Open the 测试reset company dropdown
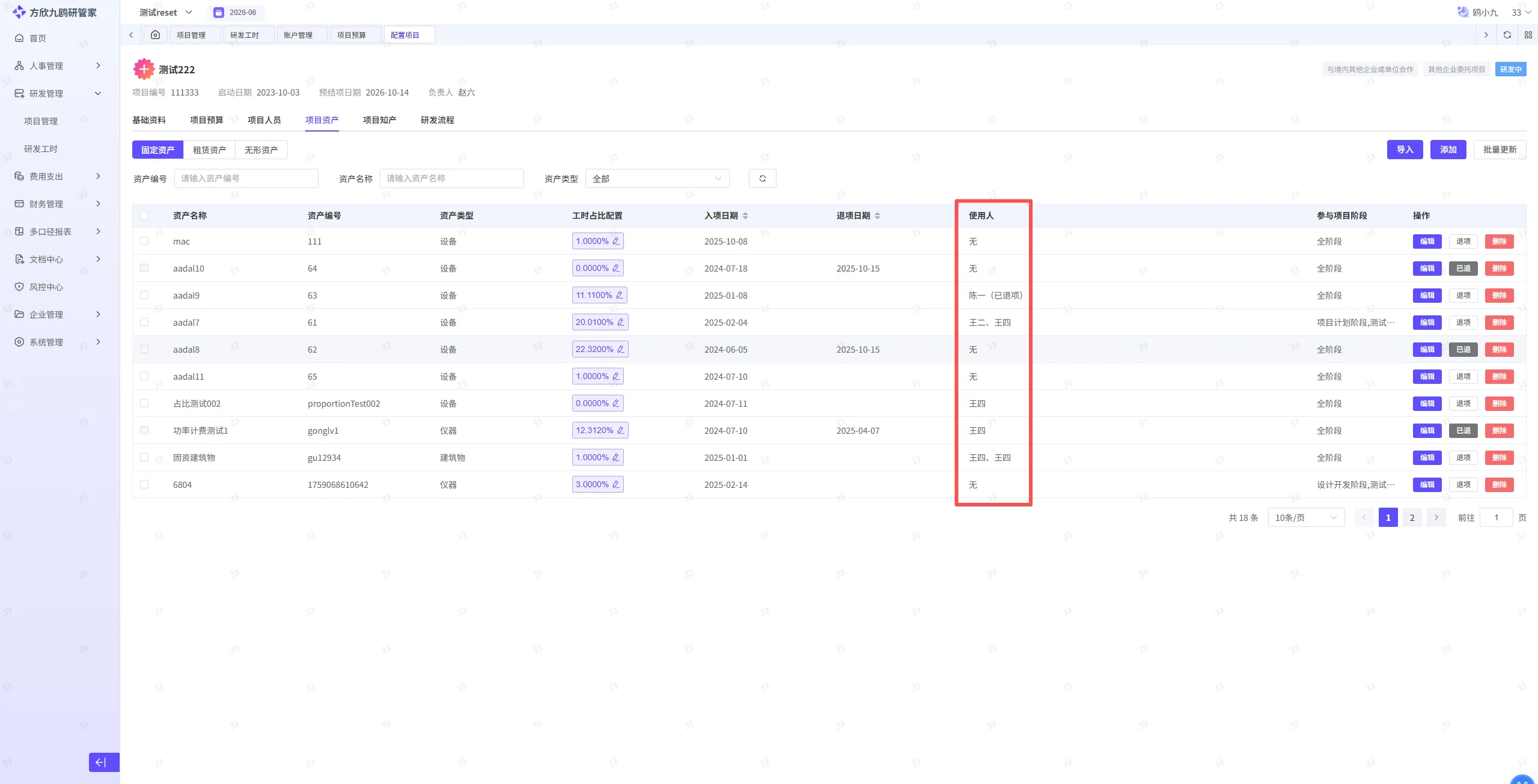 coord(166,13)
